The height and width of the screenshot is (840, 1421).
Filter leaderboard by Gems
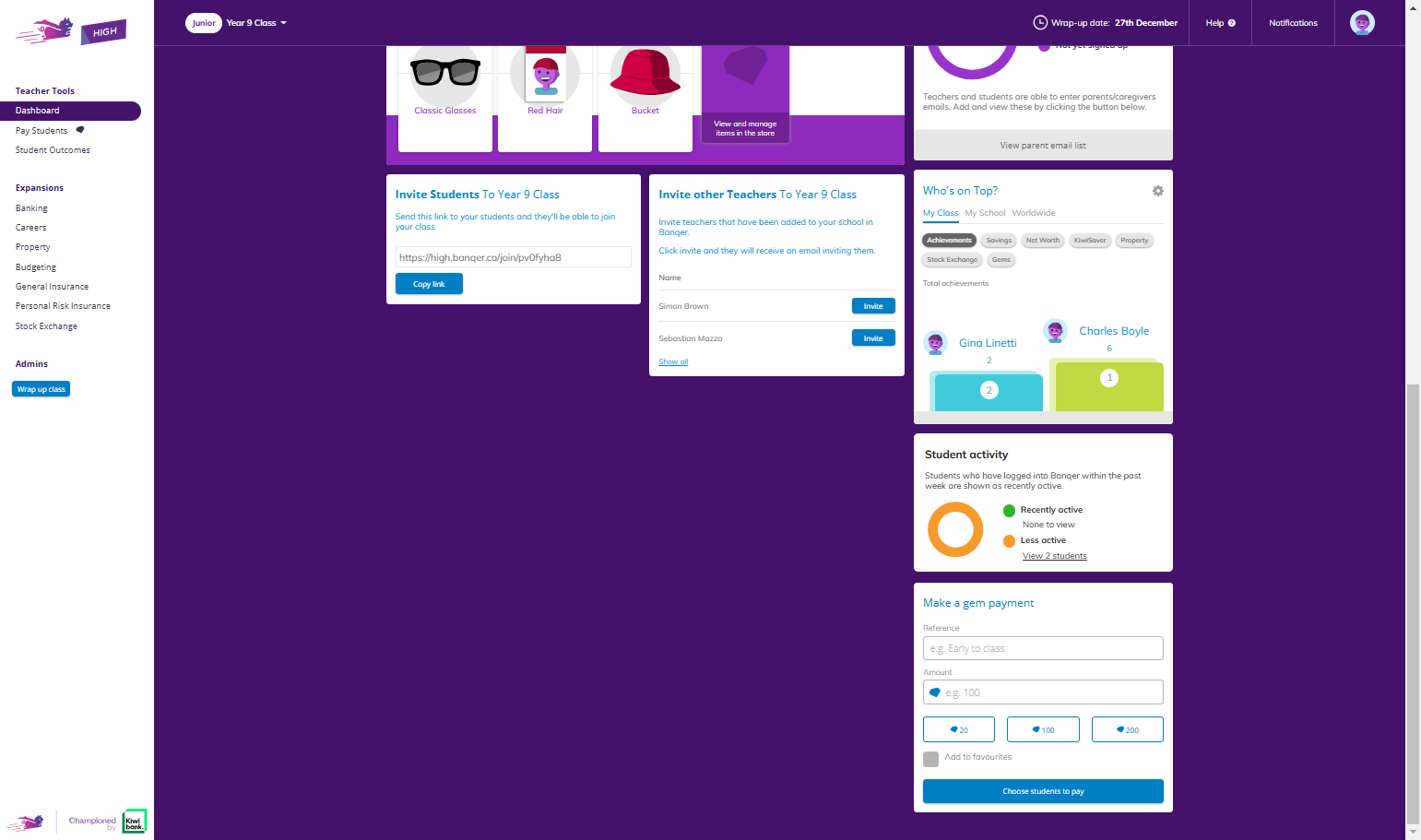click(1001, 260)
